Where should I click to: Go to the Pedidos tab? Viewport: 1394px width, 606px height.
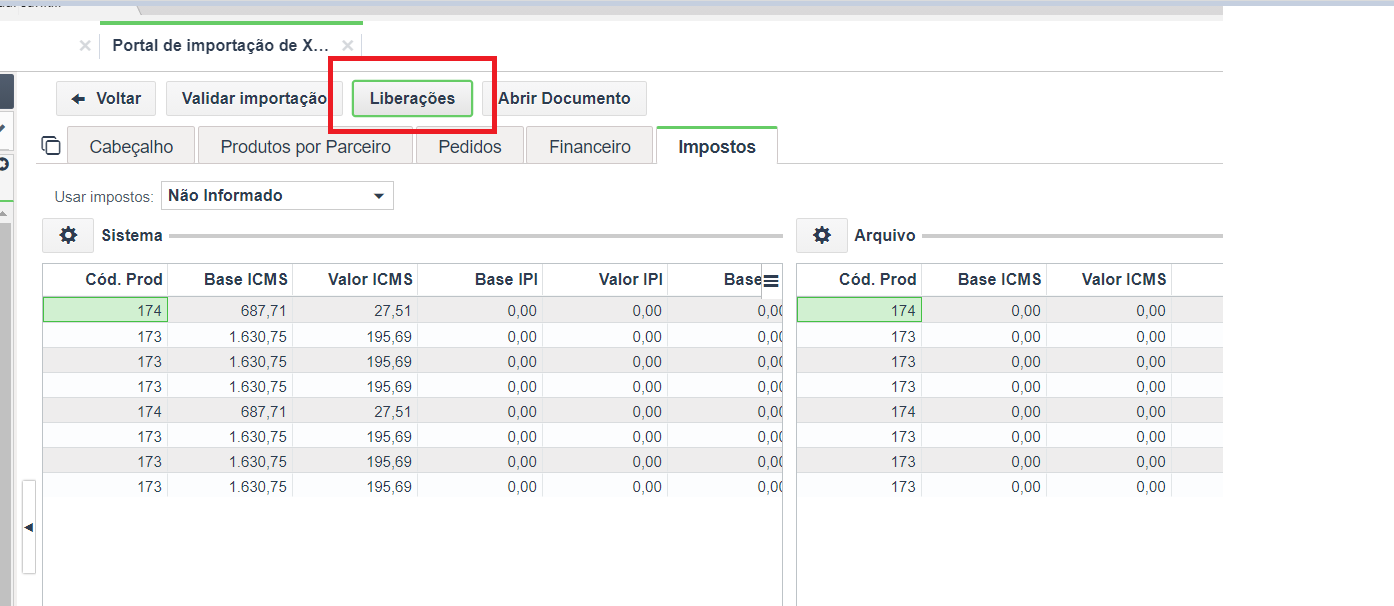(470, 147)
